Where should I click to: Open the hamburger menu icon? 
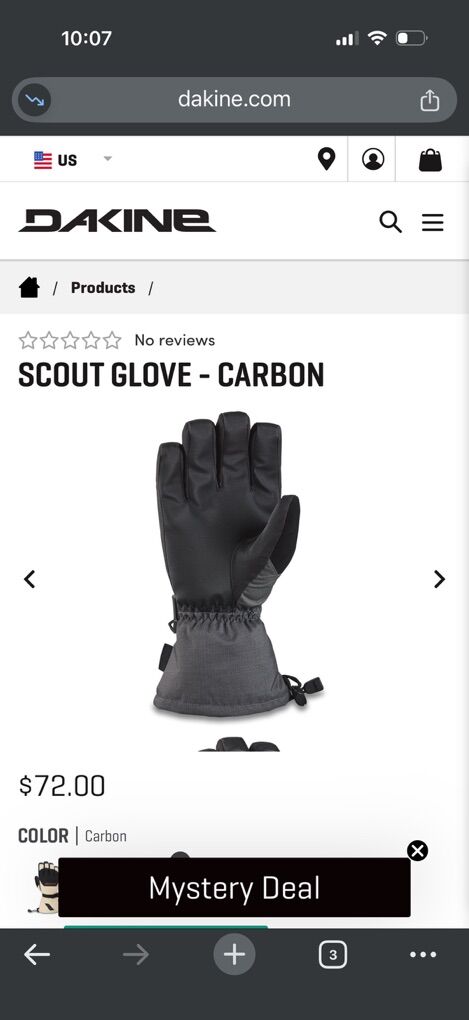click(433, 222)
